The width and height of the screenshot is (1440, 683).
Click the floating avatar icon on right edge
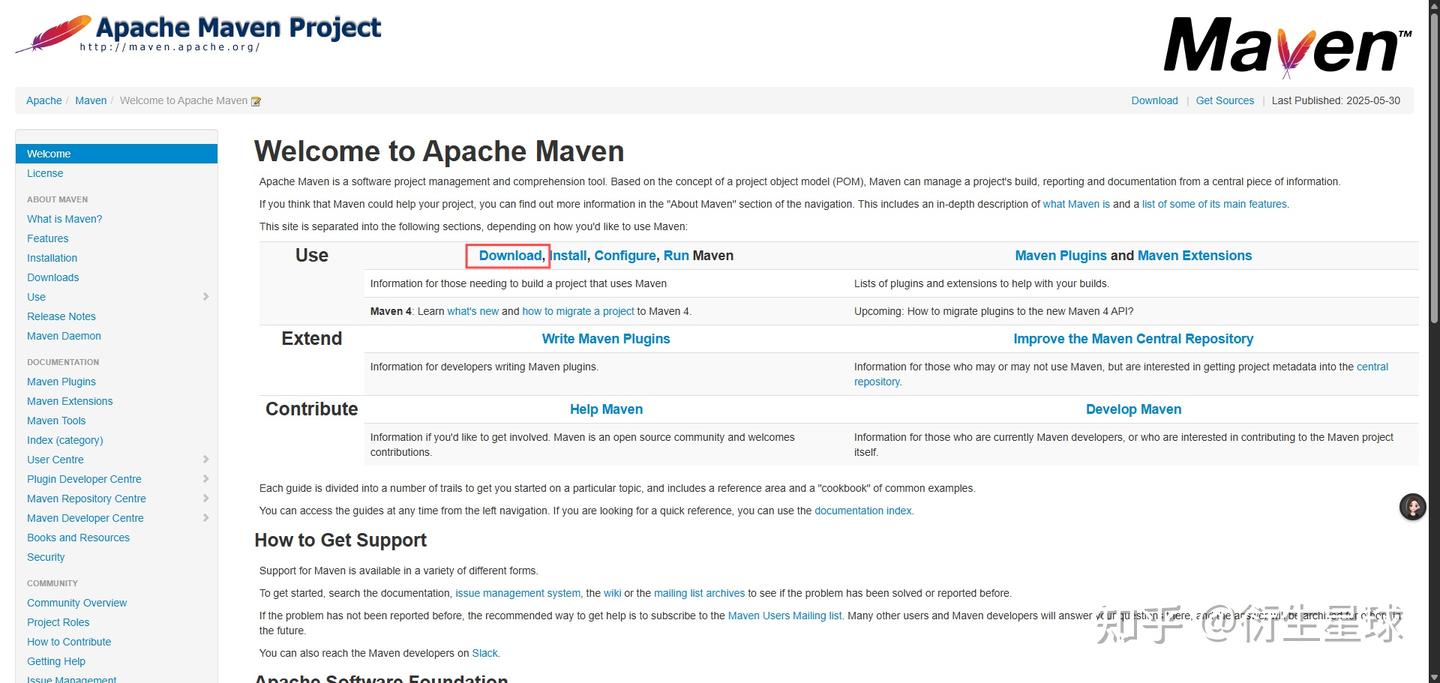pyautogui.click(x=1412, y=507)
